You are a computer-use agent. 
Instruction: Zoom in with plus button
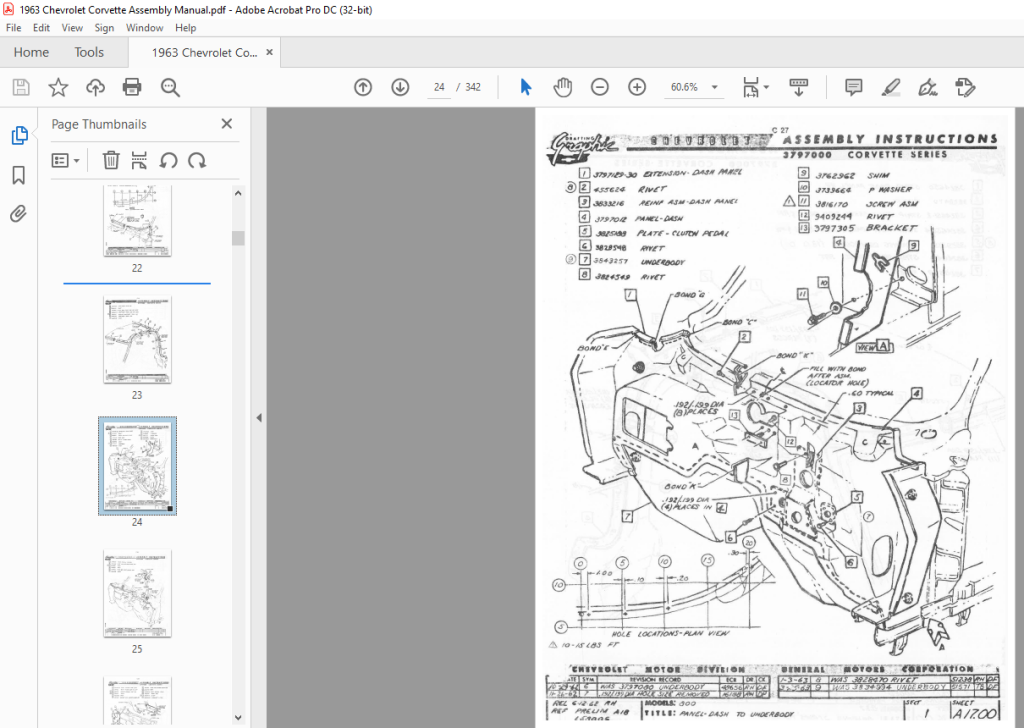(637, 87)
